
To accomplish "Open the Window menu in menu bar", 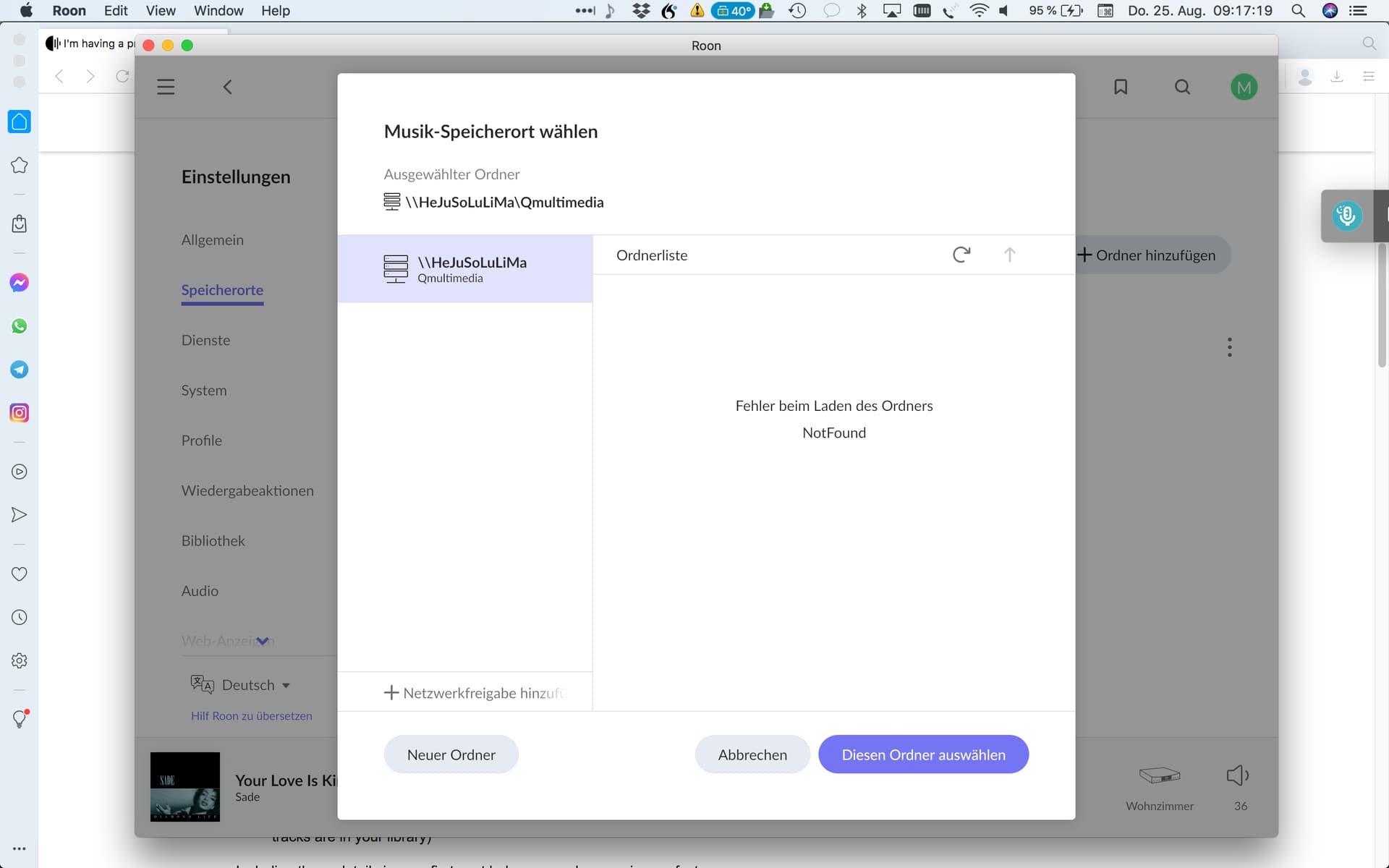I will [x=218, y=11].
